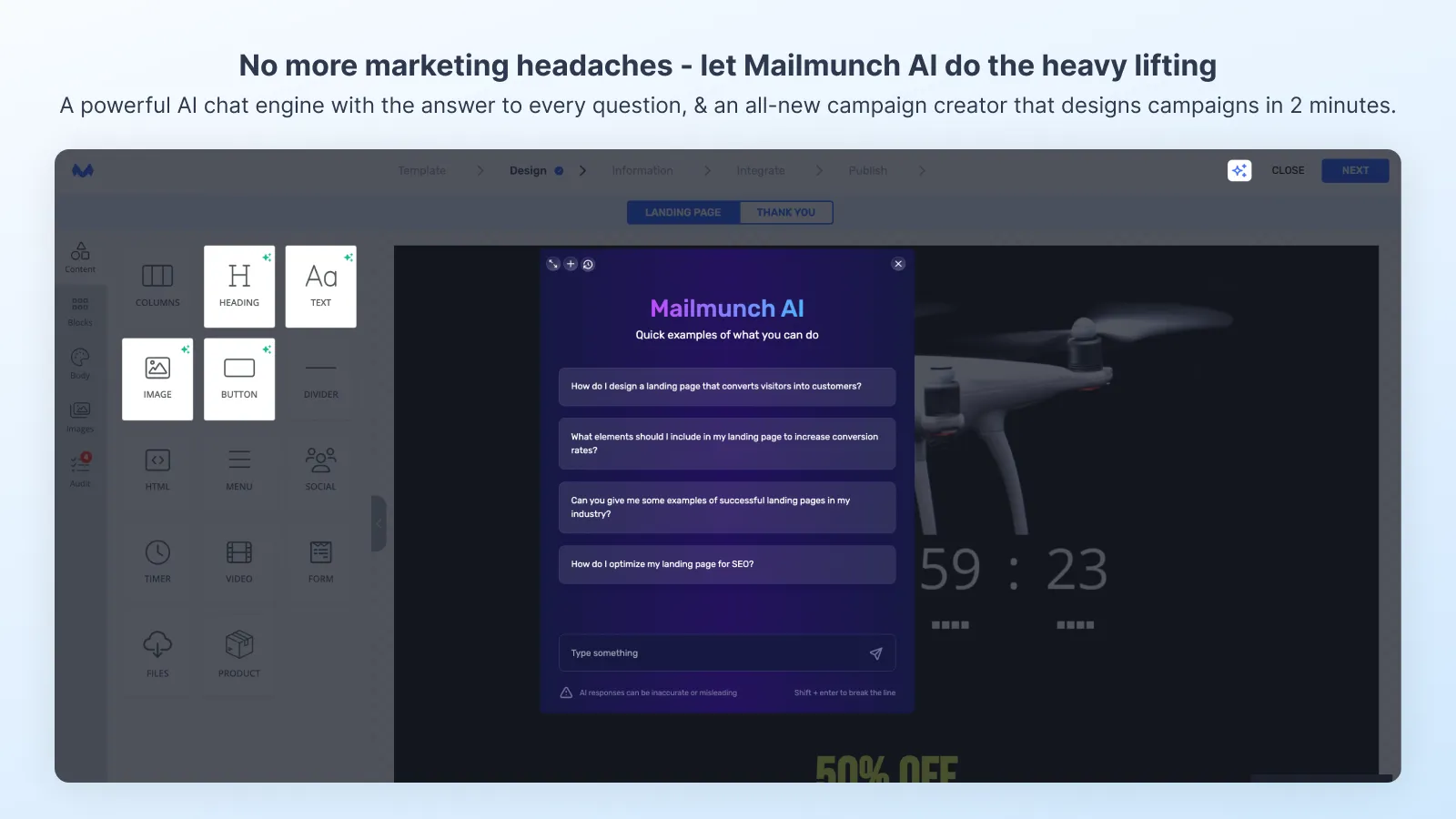Click the 'Mailmunch AI' title text

[x=727, y=308]
